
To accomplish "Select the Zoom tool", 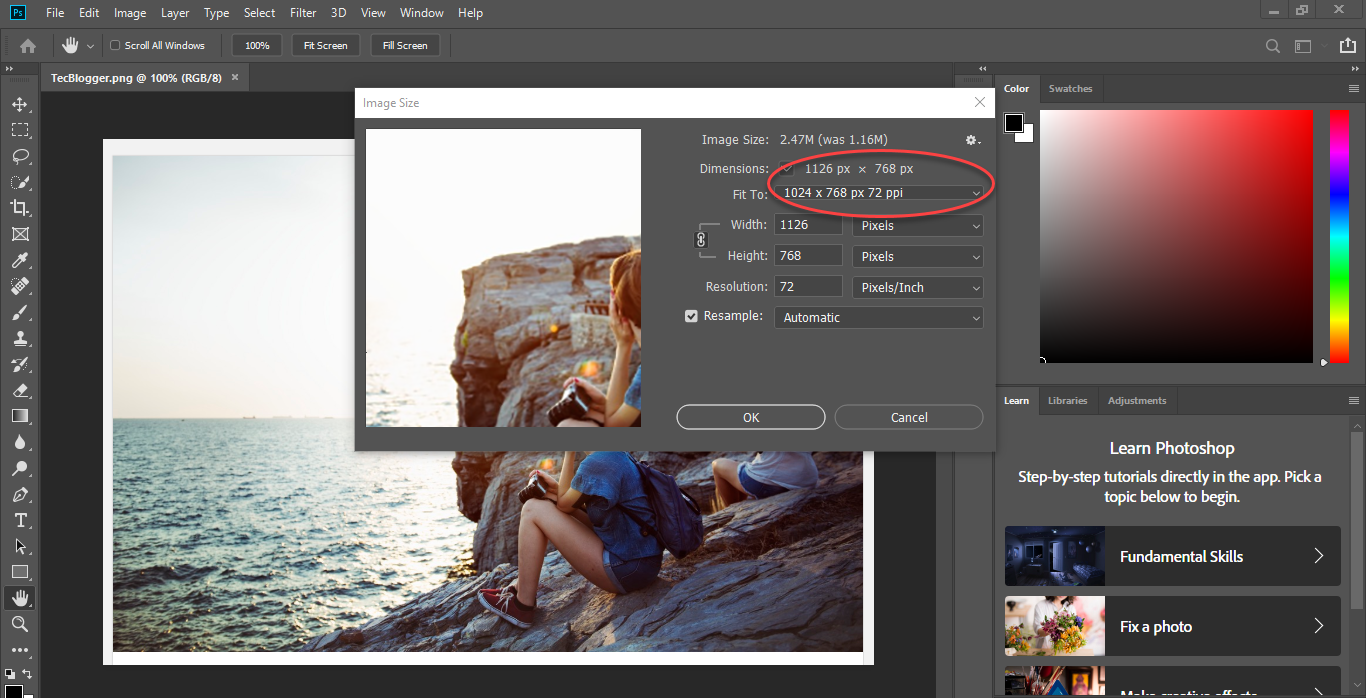I will [19, 625].
